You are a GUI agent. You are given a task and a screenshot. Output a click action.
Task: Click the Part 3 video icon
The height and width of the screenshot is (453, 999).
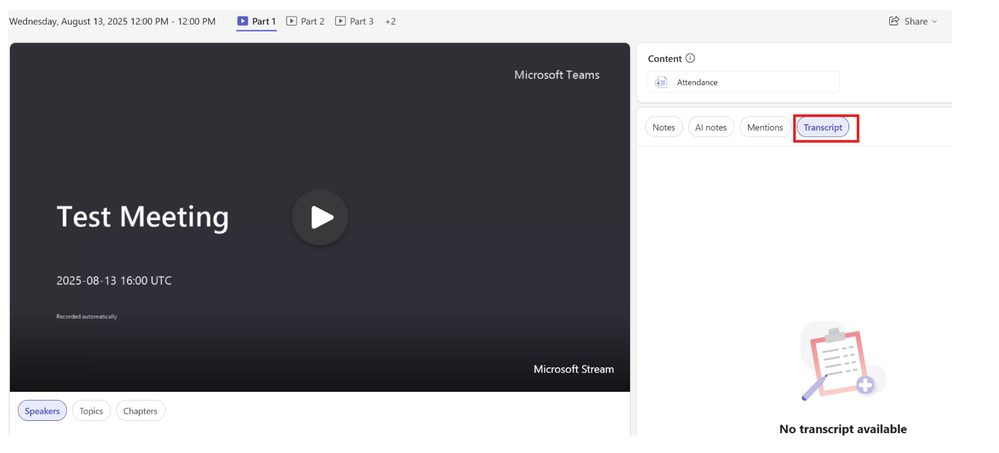coord(340,21)
